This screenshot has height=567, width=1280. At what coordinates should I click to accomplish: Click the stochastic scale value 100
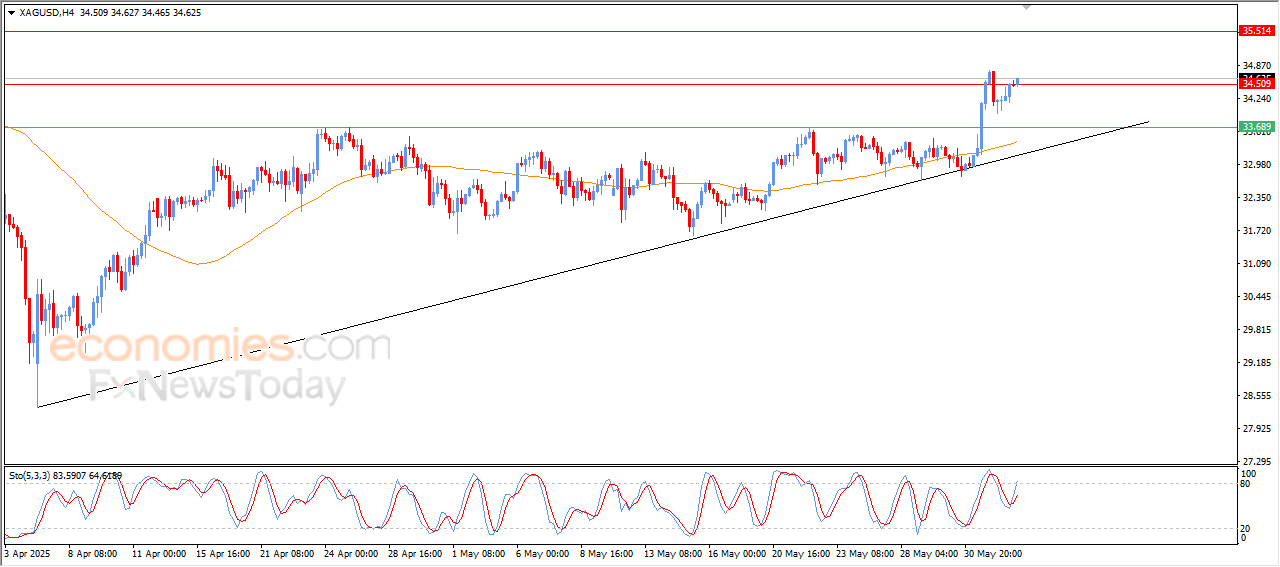tap(1249, 473)
